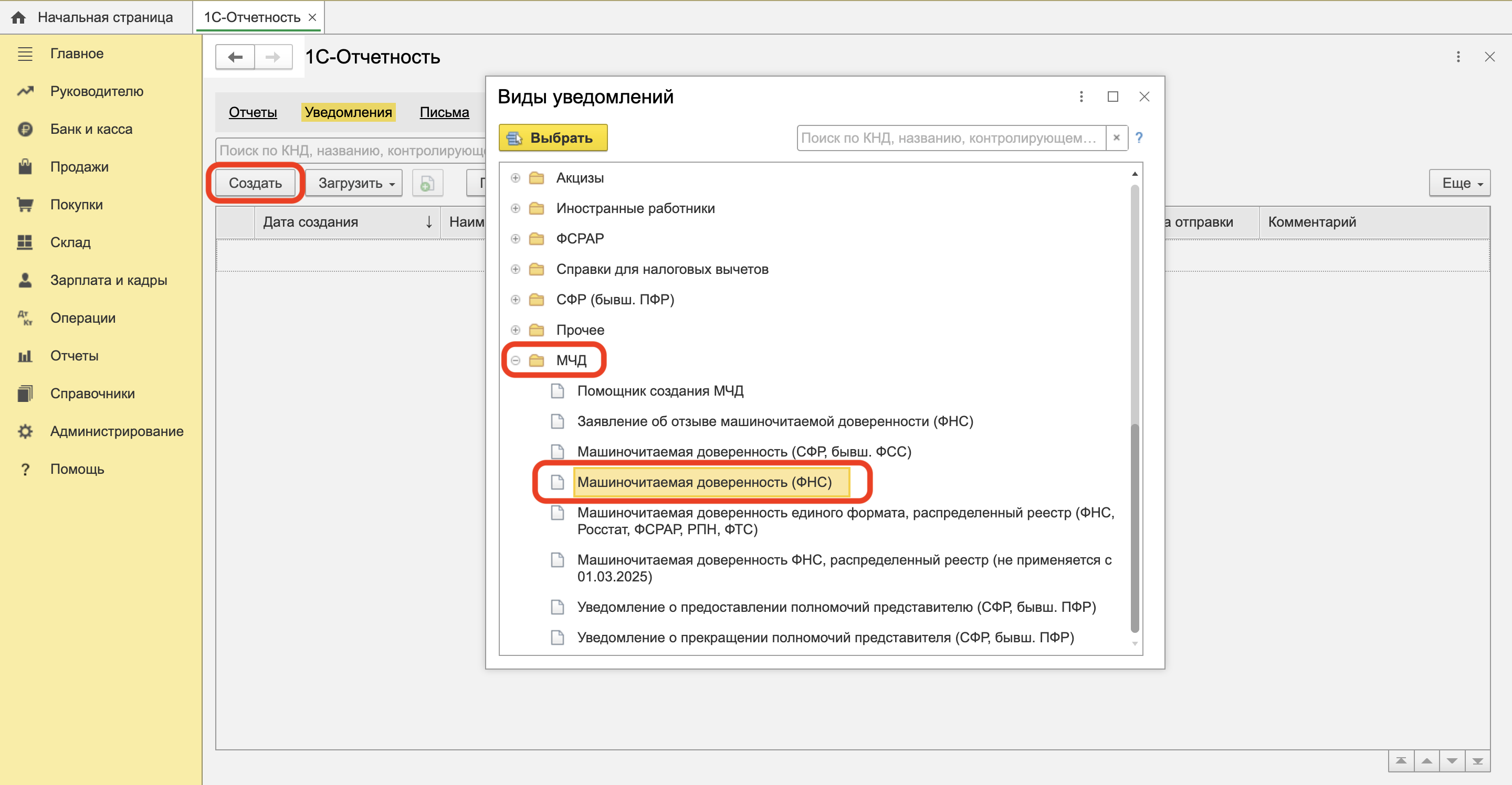Open the Еще dropdown menu
This screenshot has width=1512, height=785.
pos(1459,183)
